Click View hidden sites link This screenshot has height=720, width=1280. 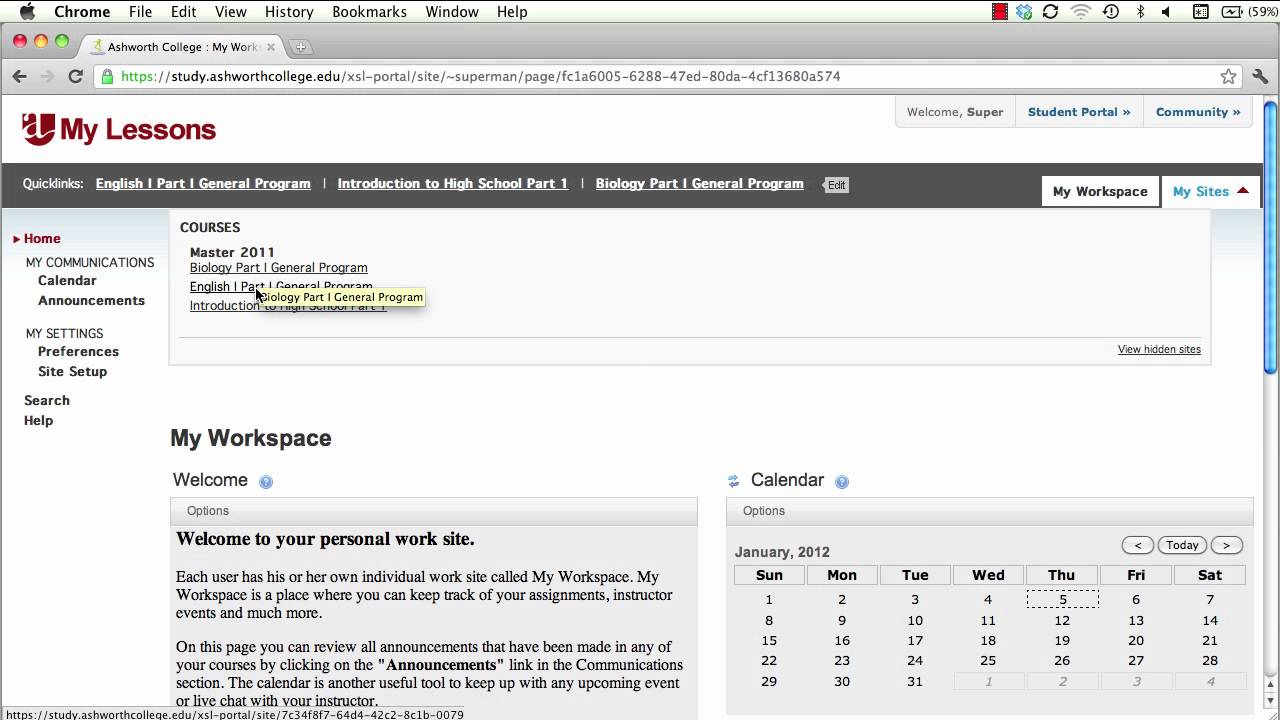click(1159, 350)
